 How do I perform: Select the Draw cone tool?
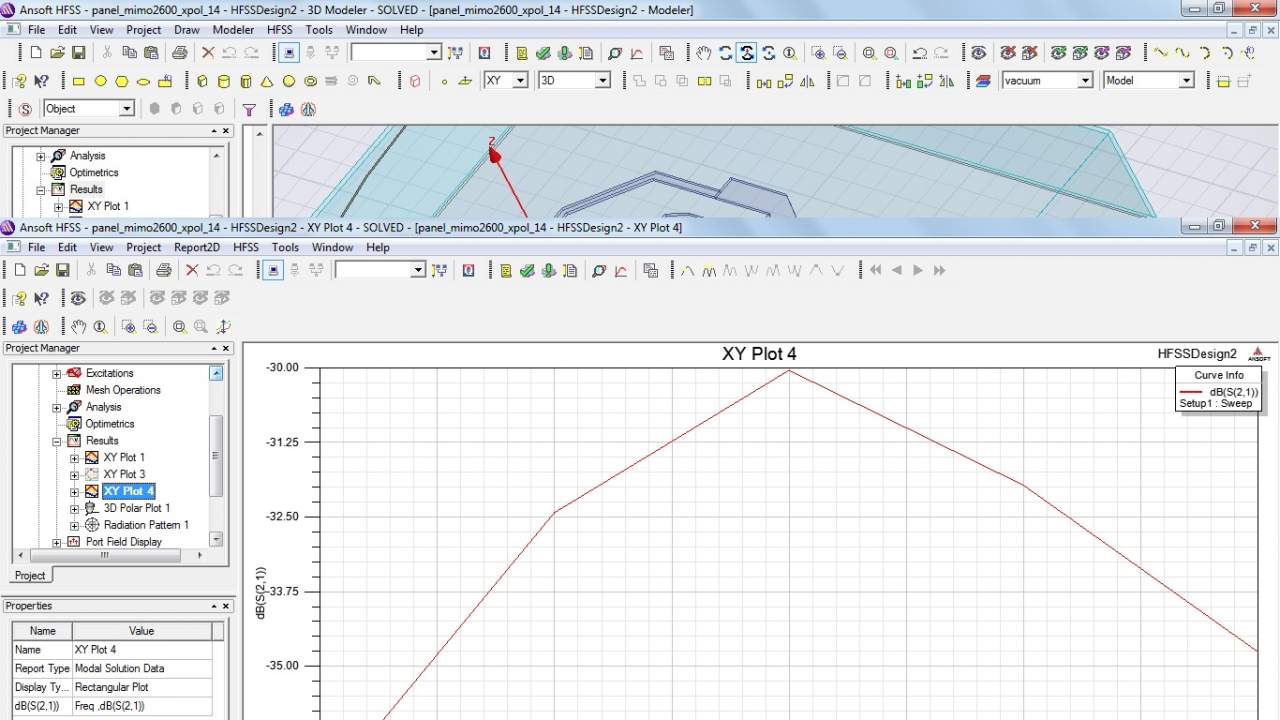click(267, 81)
